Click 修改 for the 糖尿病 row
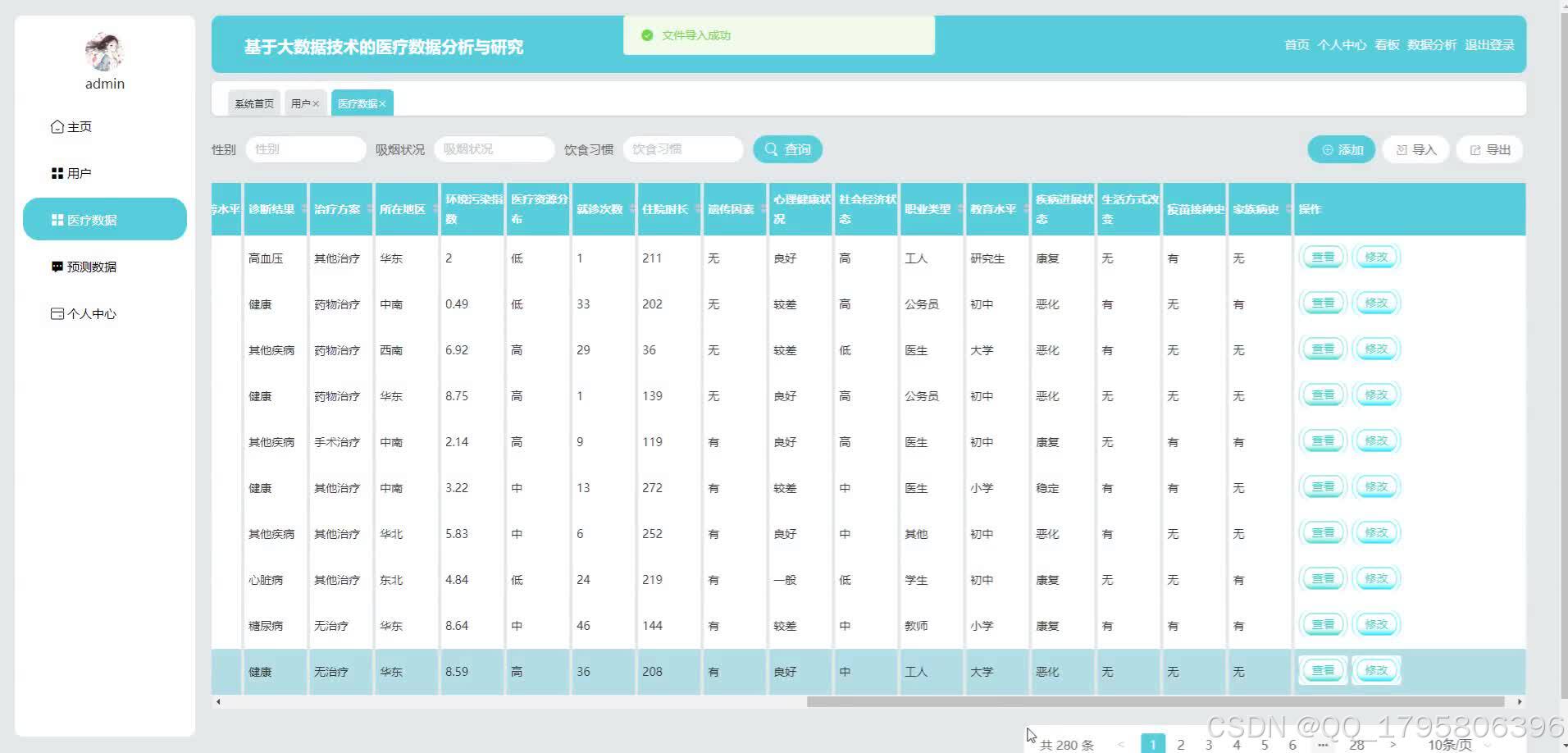The height and width of the screenshot is (753, 1568). click(x=1376, y=624)
